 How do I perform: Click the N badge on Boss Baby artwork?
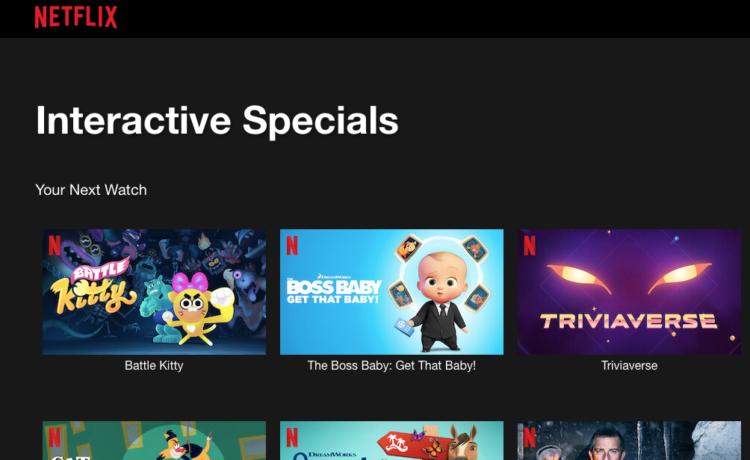pos(292,245)
